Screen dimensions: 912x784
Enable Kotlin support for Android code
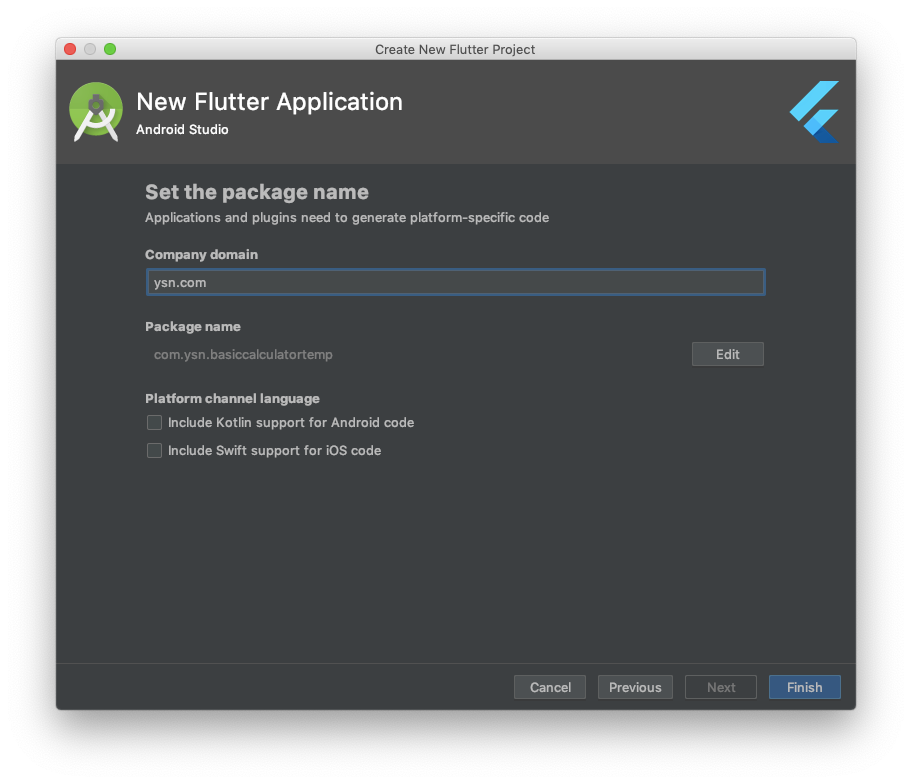point(154,422)
